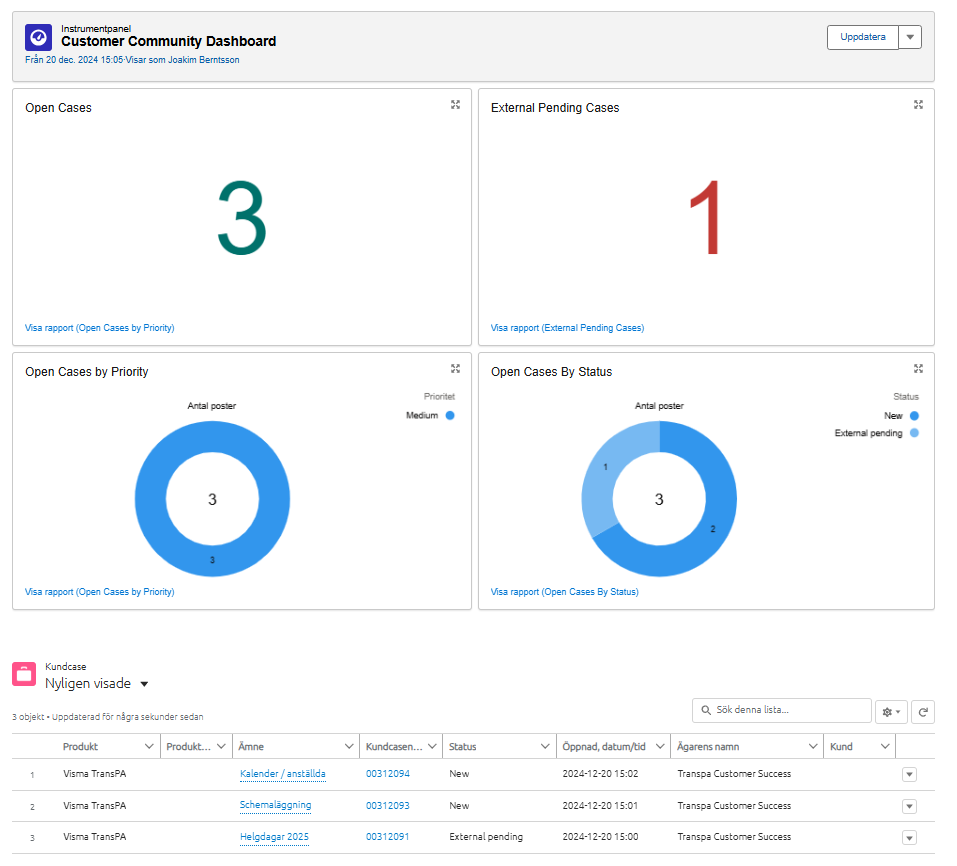Open list view settings gear menu
The height and width of the screenshot is (866, 957).
coord(889,712)
